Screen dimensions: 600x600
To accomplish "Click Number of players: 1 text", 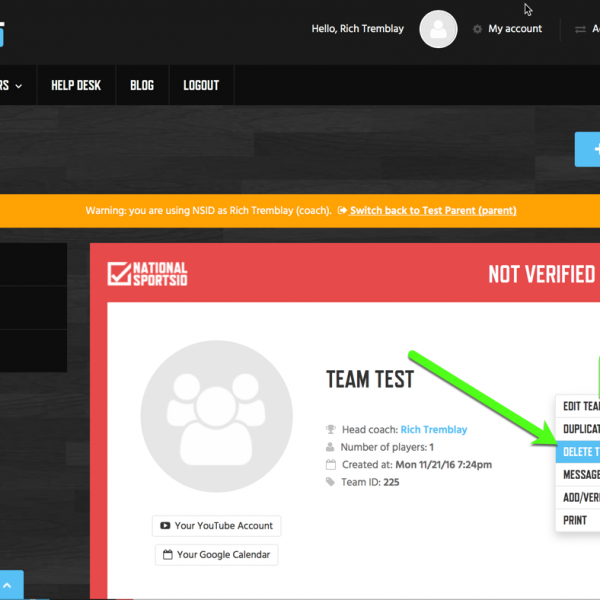I will (x=387, y=447).
